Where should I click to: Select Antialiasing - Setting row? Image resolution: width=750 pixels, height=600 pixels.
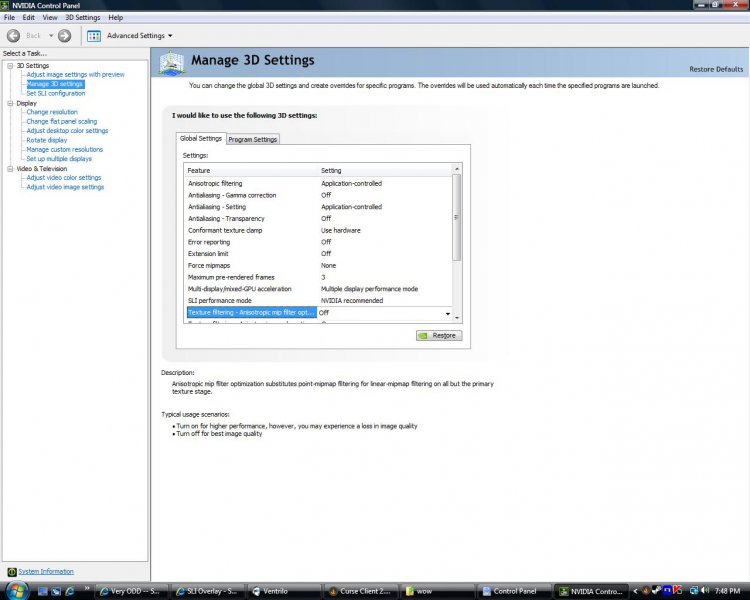pos(319,207)
